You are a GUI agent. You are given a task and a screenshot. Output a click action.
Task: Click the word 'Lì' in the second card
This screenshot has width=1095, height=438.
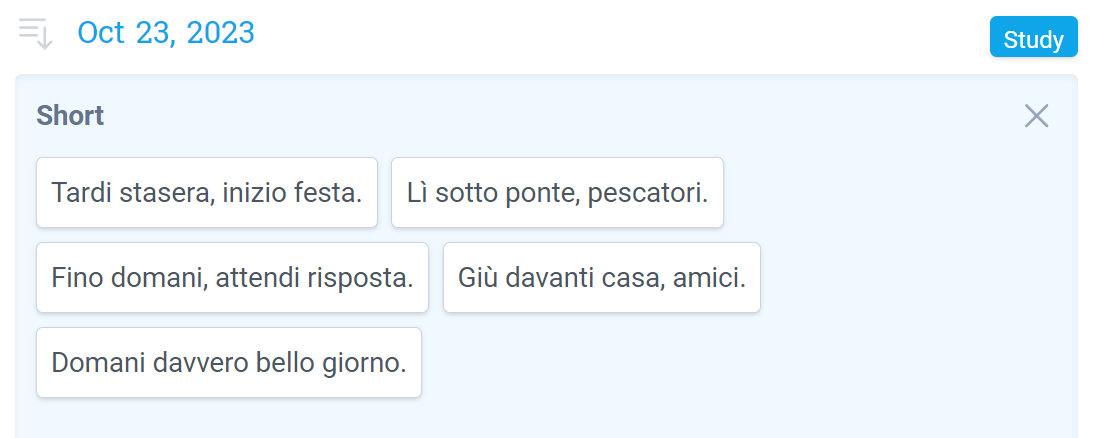(x=417, y=193)
